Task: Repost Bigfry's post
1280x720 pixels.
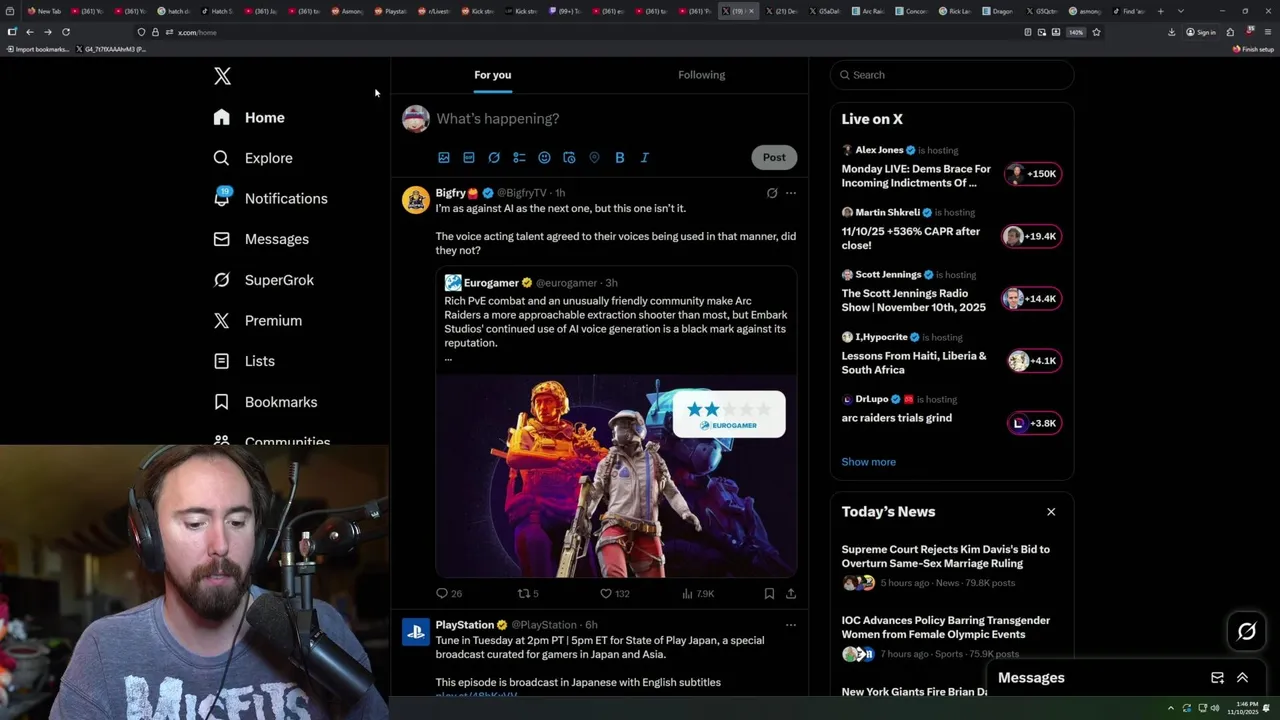Action: pos(528,593)
